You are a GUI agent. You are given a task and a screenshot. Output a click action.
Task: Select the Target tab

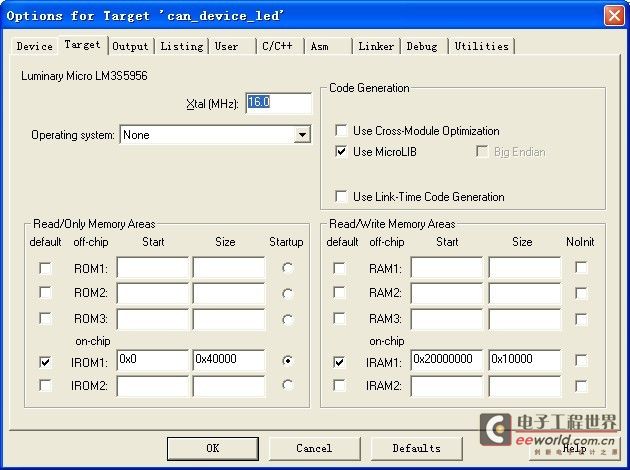tap(82, 45)
